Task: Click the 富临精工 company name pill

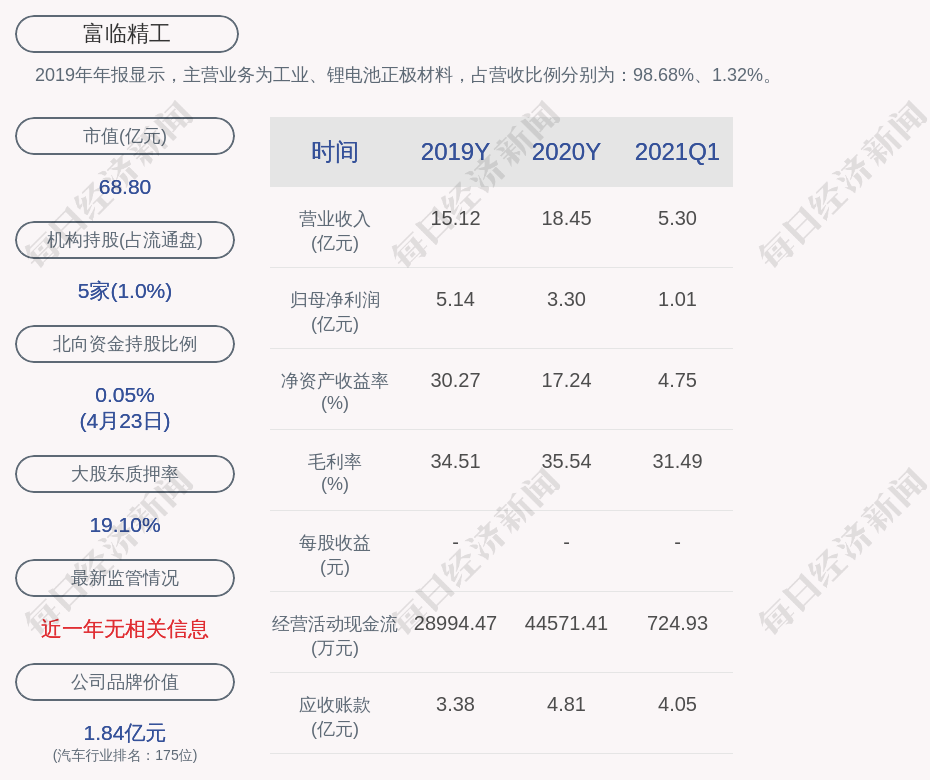Action: 127,34
